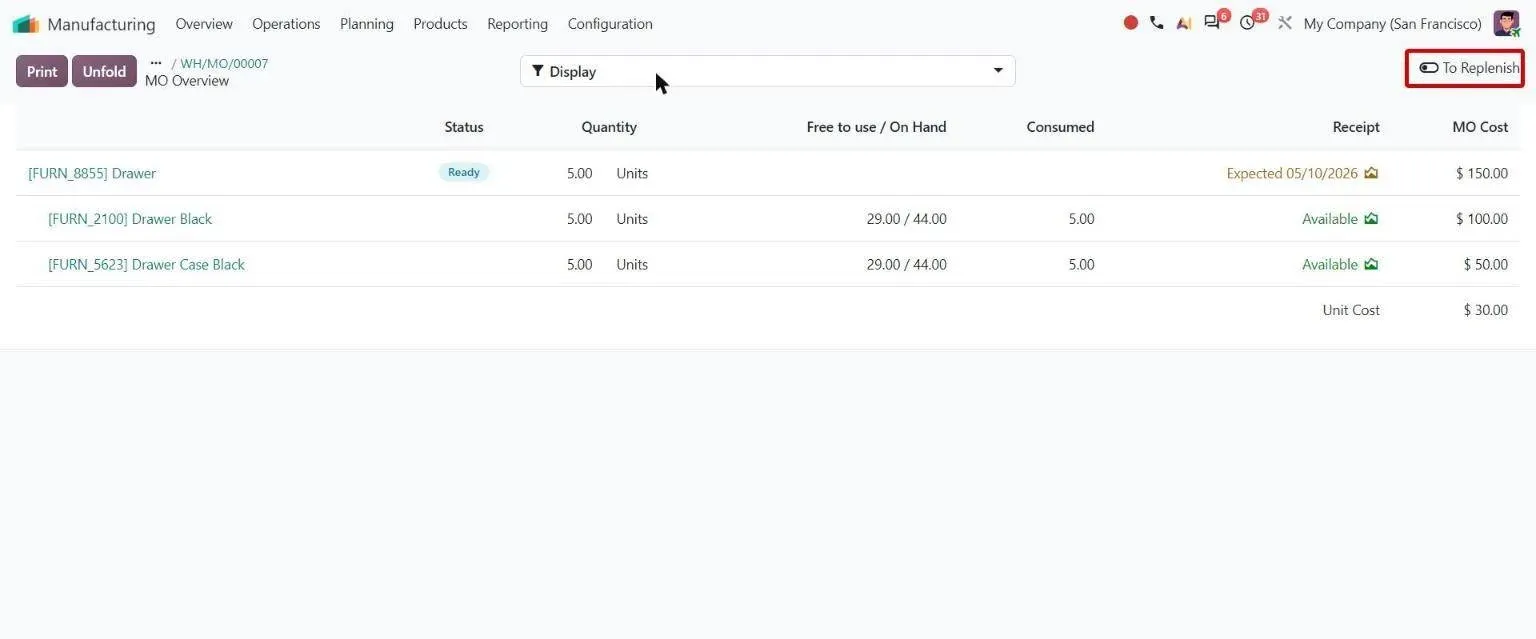Open the [FURN_2100] Drawer Black link

pyautogui.click(x=130, y=219)
